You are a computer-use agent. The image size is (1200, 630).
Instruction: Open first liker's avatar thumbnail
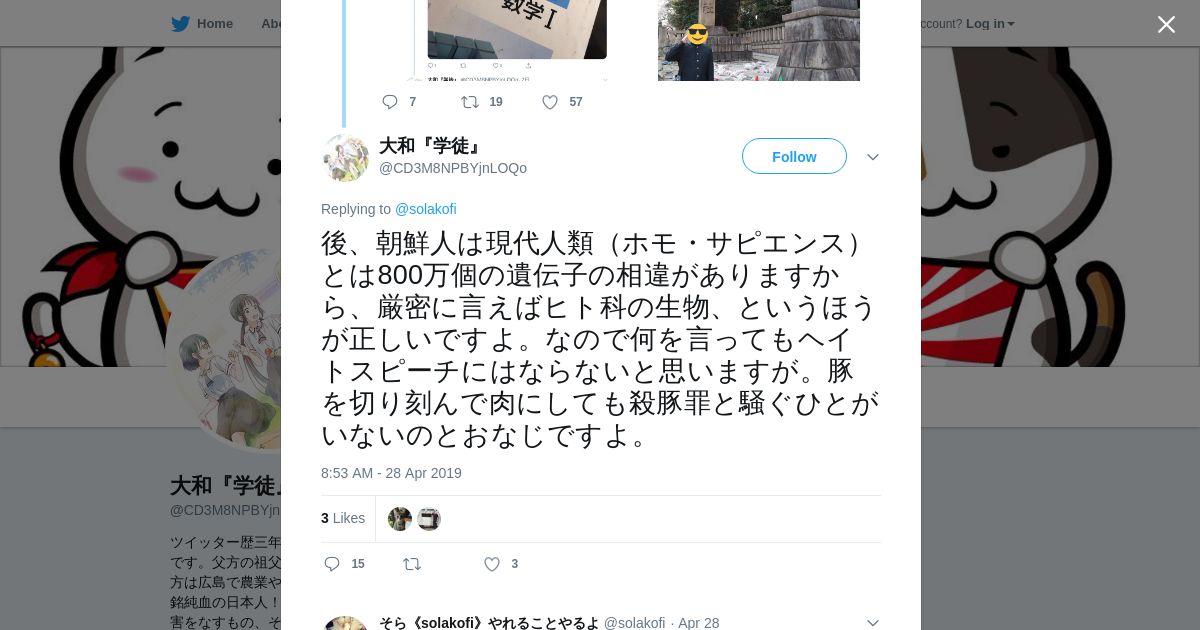tap(400, 519)
